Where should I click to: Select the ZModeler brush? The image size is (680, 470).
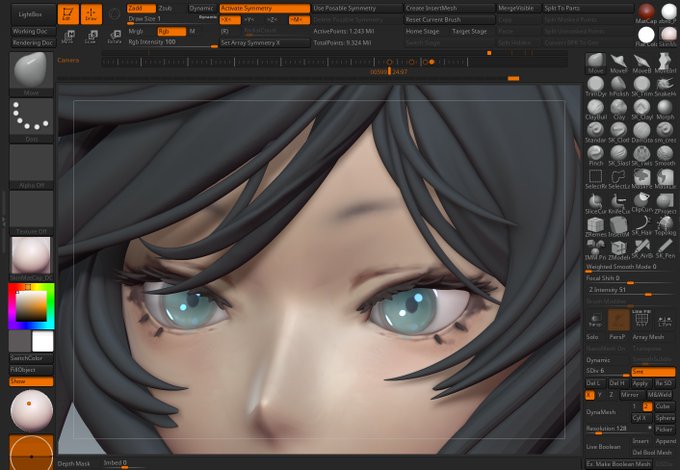pos(618,250)
